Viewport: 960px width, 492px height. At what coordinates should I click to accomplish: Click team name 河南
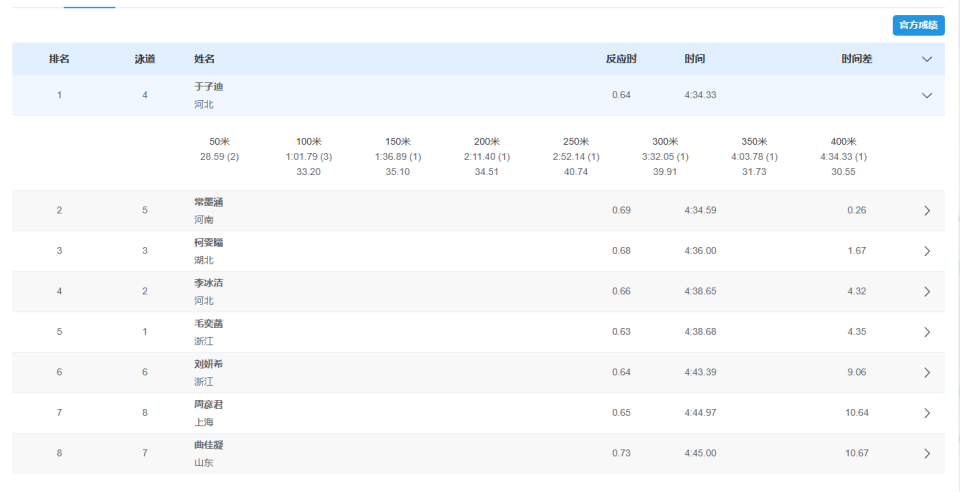pos(204,220)
